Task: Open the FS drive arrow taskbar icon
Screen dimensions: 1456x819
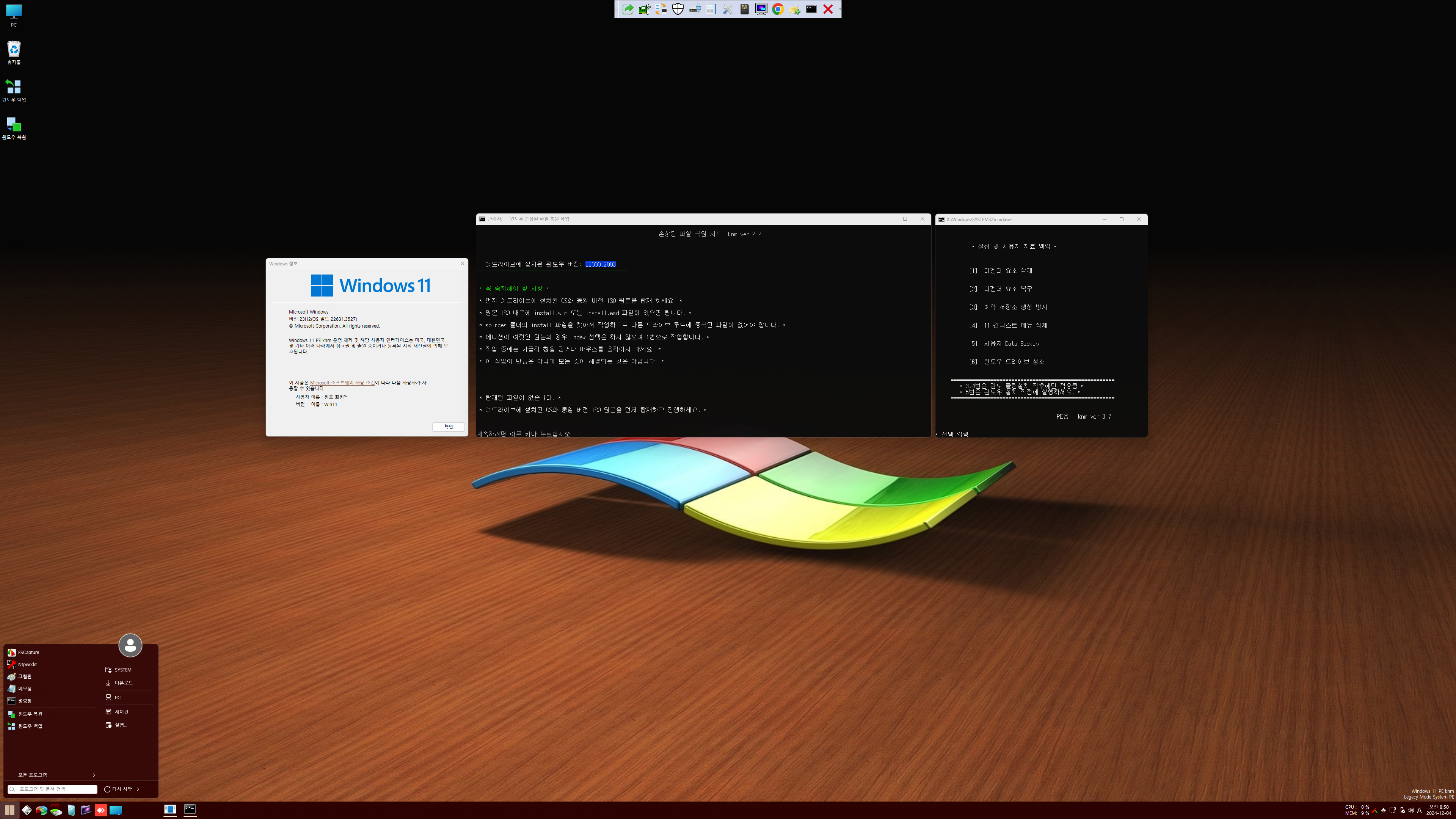Action: point(56,810)
